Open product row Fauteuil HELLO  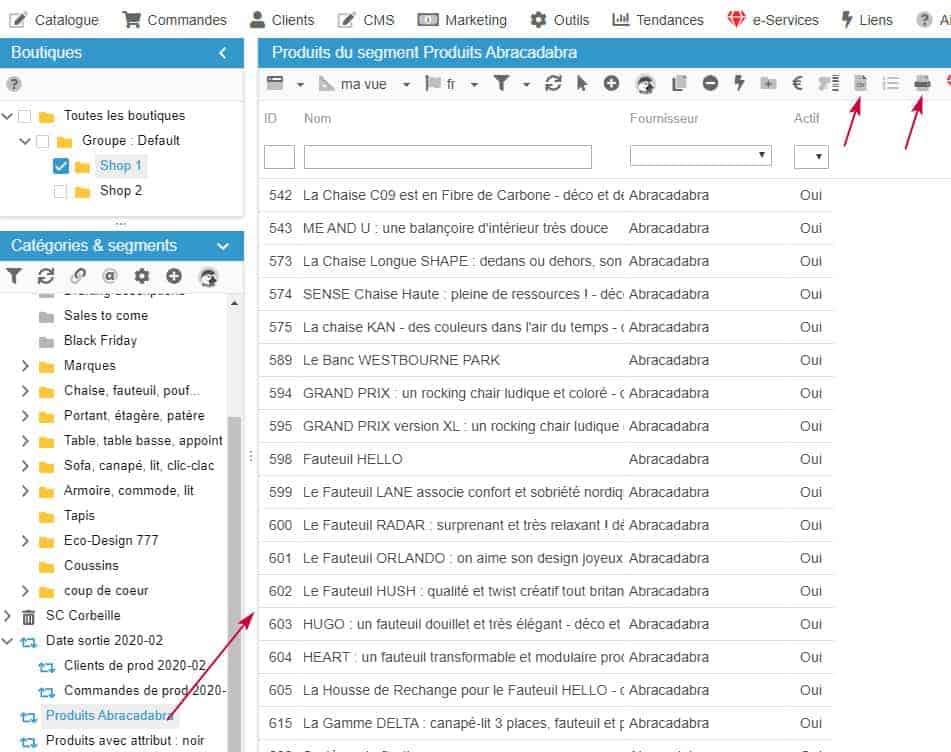tap(352, 459)
